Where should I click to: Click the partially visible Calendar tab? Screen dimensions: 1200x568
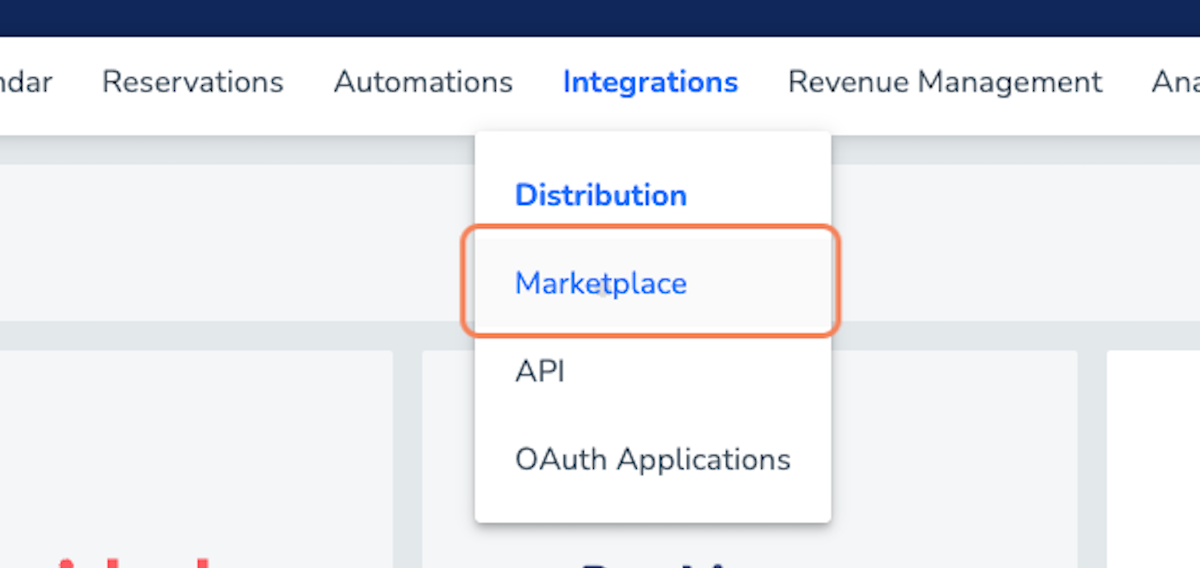[26, 82]
